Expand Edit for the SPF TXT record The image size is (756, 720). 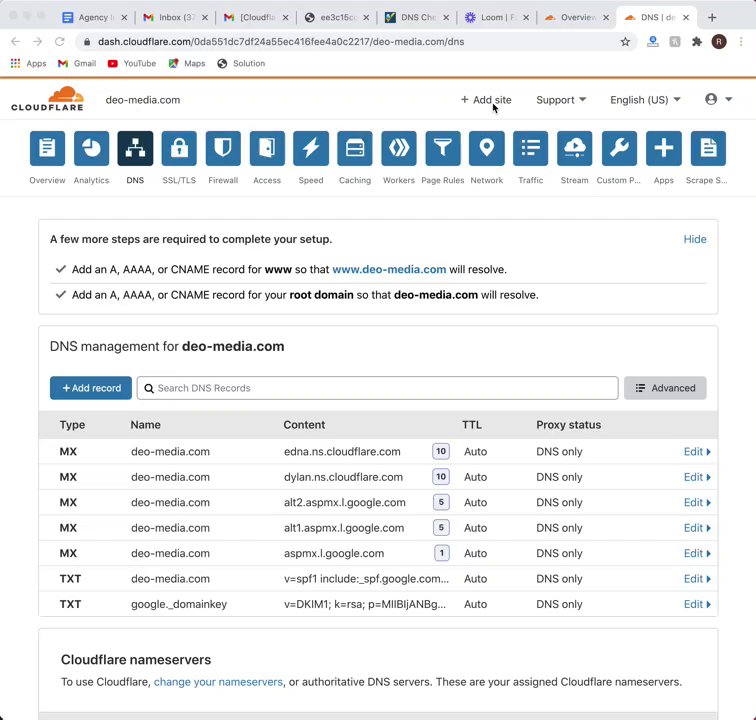tap(697, 579)
